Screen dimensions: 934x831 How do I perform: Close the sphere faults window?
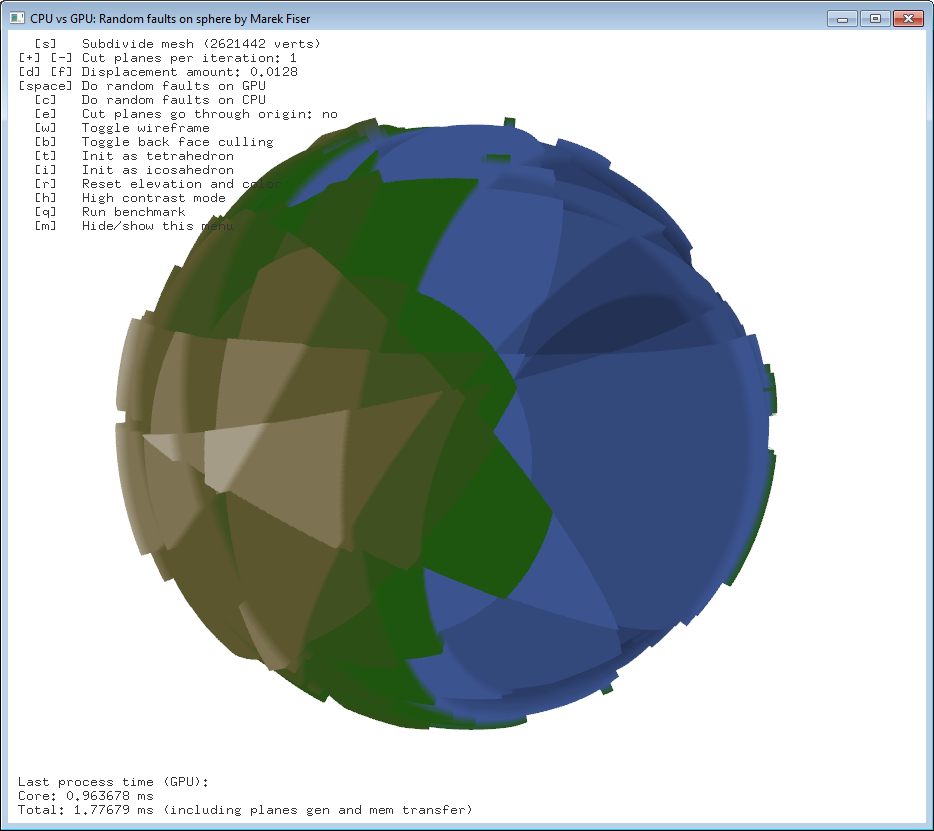click(x=907, y=18)
